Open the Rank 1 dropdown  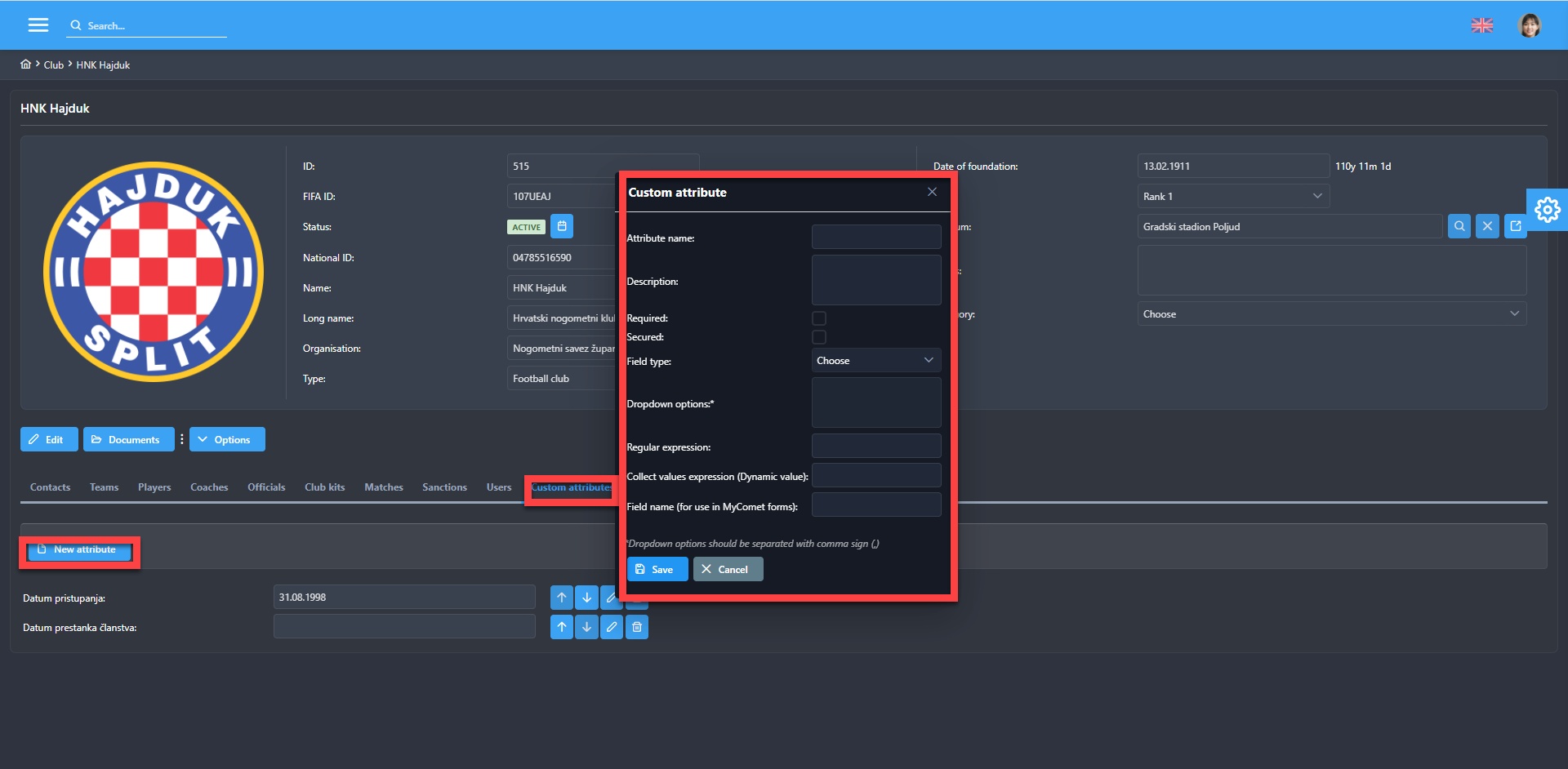coord(1232,197)
